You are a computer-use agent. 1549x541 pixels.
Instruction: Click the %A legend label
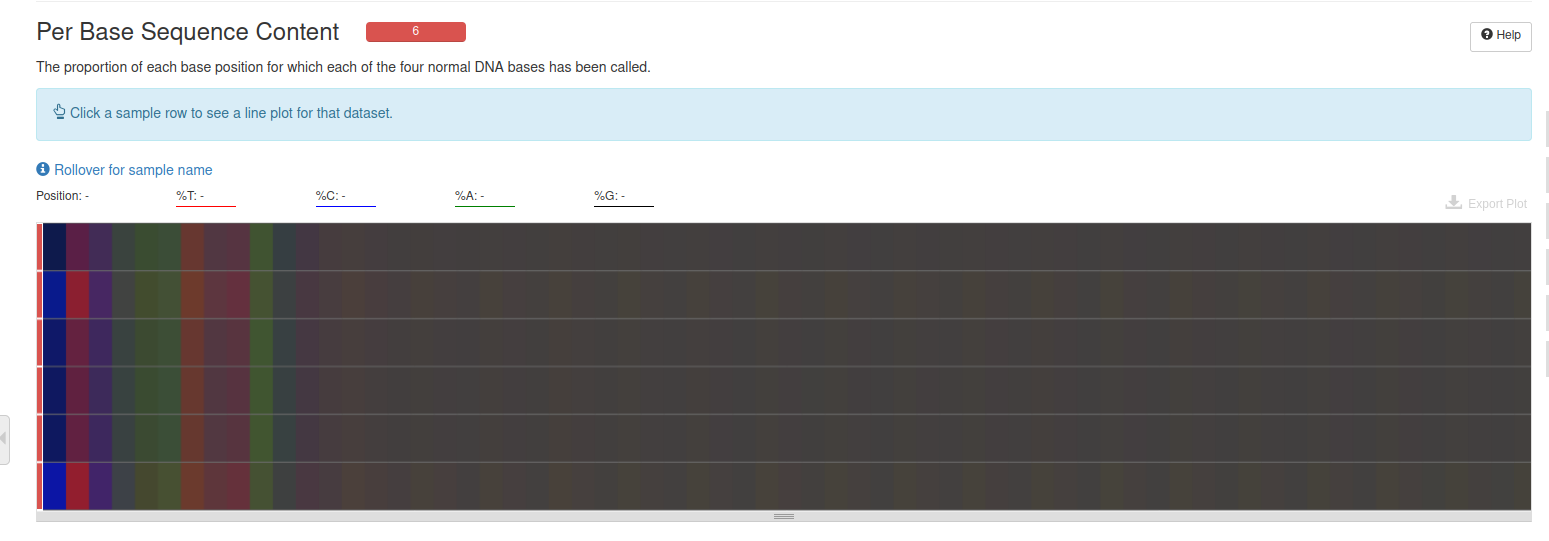coord(469,196)
